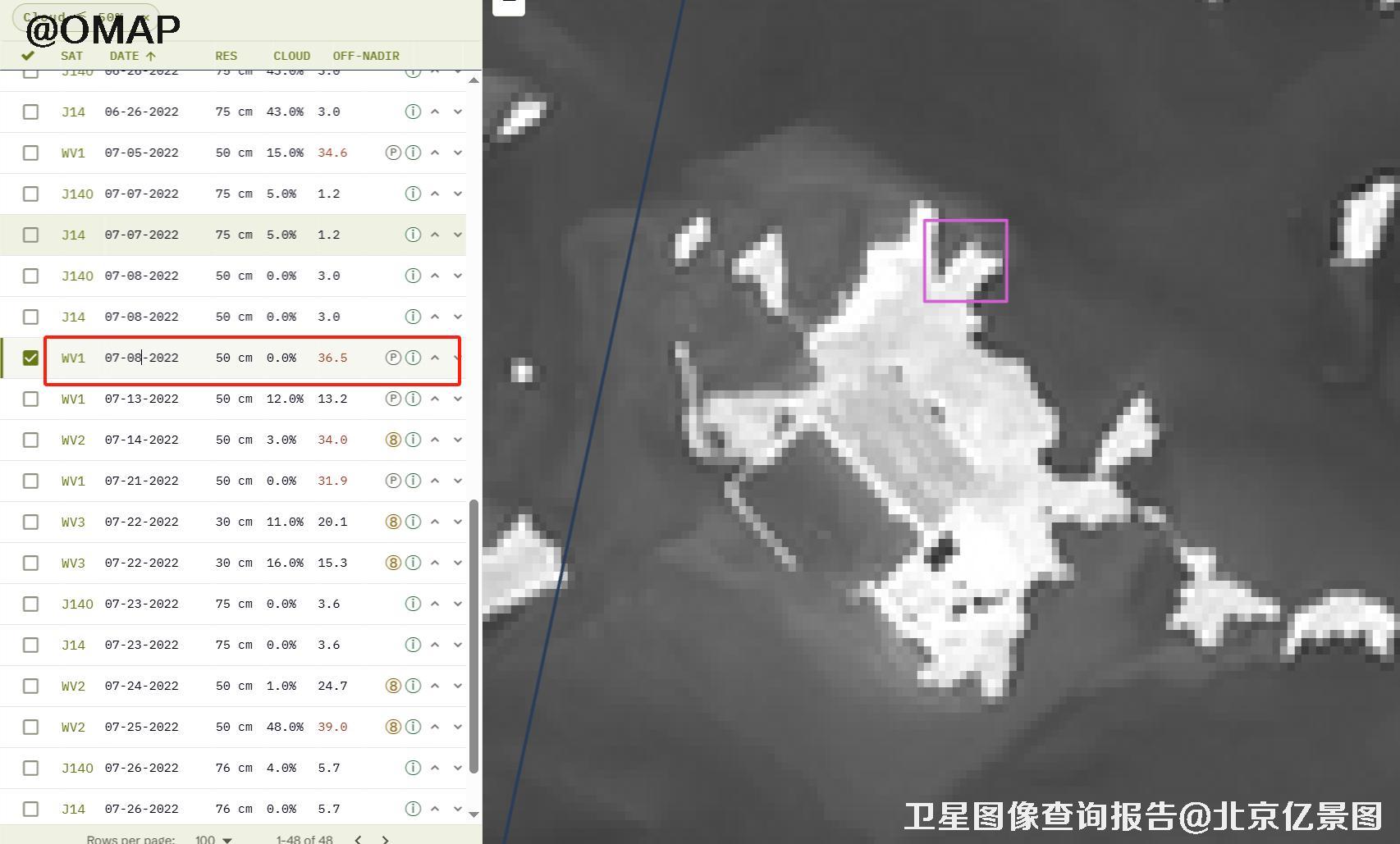1400x844 pixels.
Task: Sort table by CLOUD column header
Action: (x=291, y=56)
